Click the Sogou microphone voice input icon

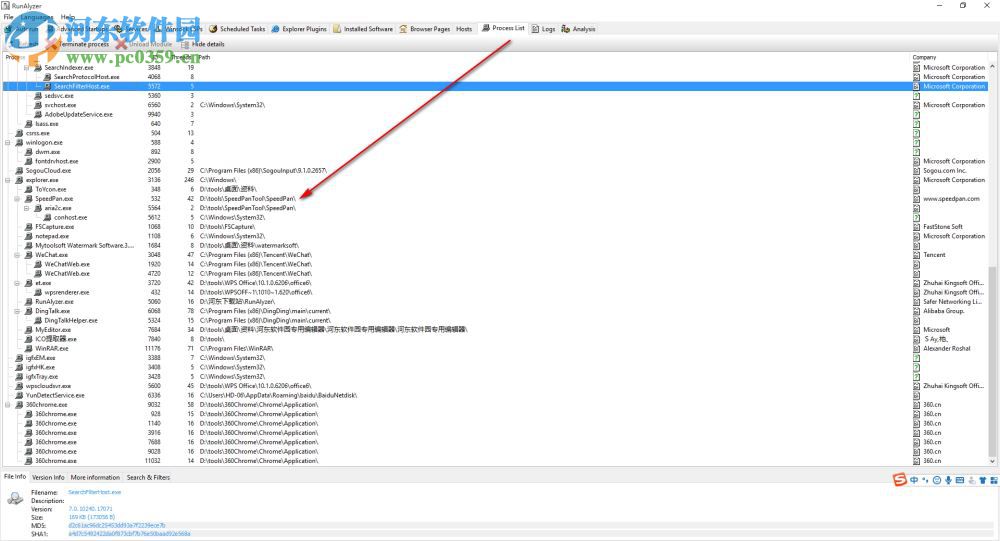point(948,480)
